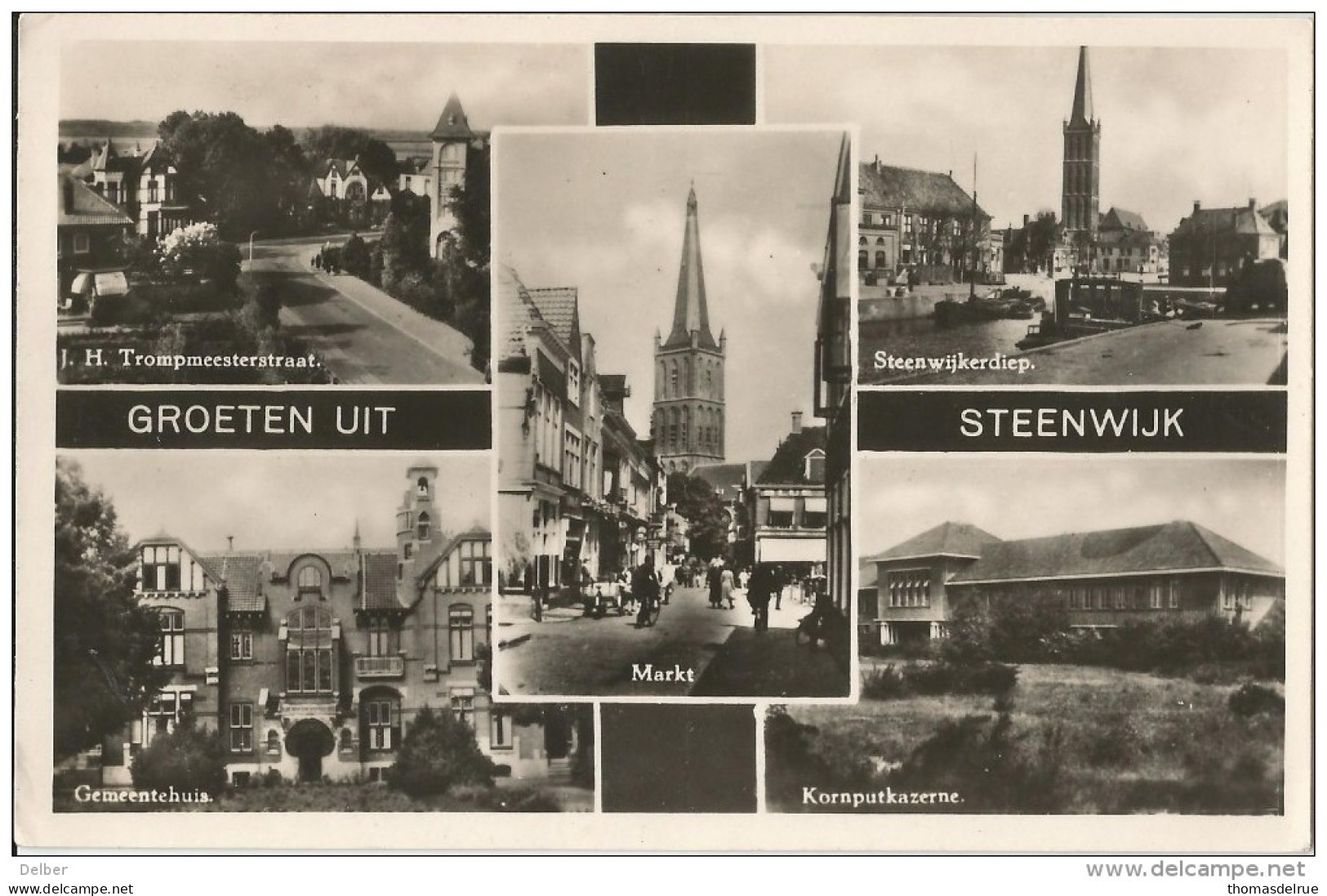Screen dimensions: 1327x896
Task: Click the 'STEENWIJK' banner text
Action: 1071,423
